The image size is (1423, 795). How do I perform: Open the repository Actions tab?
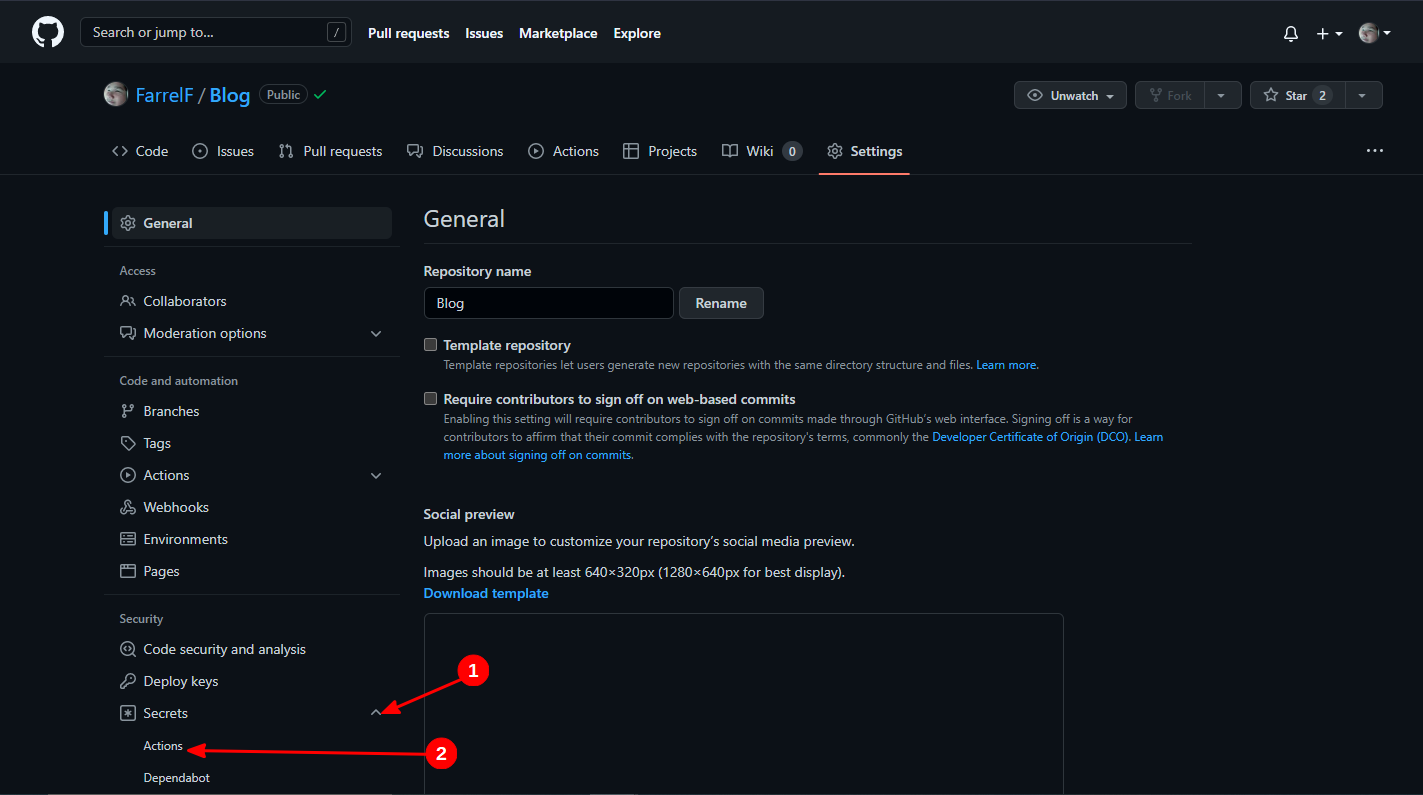(563, 151)
